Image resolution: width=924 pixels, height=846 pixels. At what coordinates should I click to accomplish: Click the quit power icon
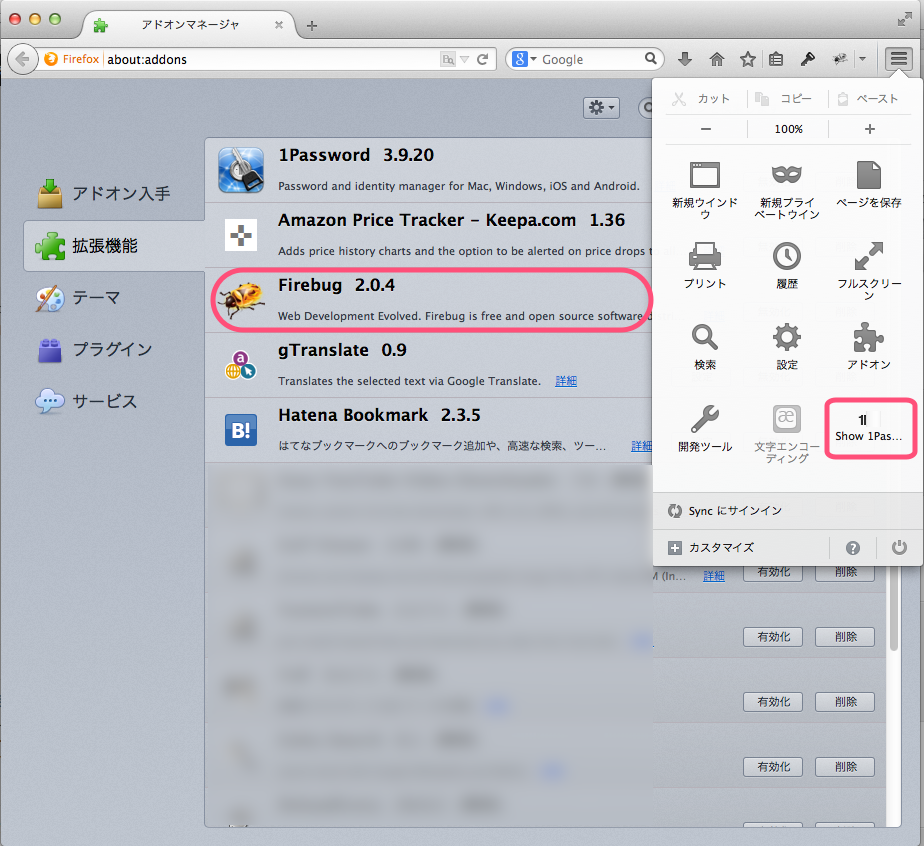click(x=899, y=547)
